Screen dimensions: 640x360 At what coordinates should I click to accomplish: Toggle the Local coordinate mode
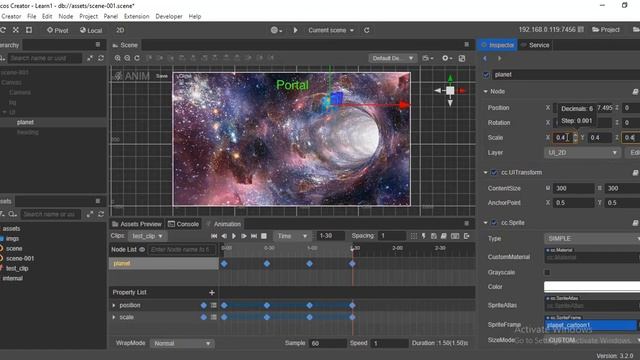tap(91, 30)
